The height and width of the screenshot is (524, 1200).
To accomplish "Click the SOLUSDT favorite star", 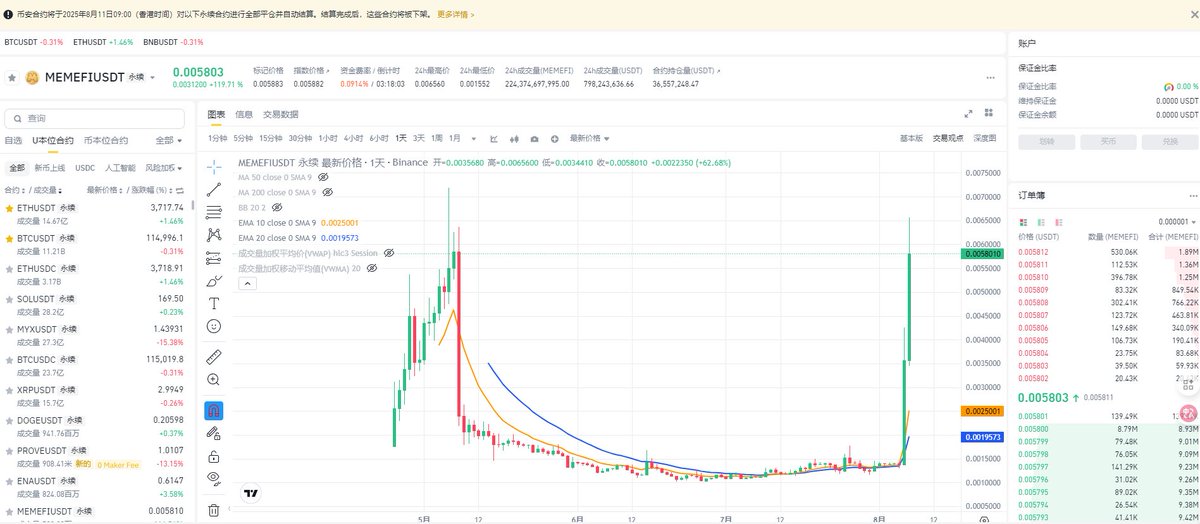I will [x=10, y=298].
